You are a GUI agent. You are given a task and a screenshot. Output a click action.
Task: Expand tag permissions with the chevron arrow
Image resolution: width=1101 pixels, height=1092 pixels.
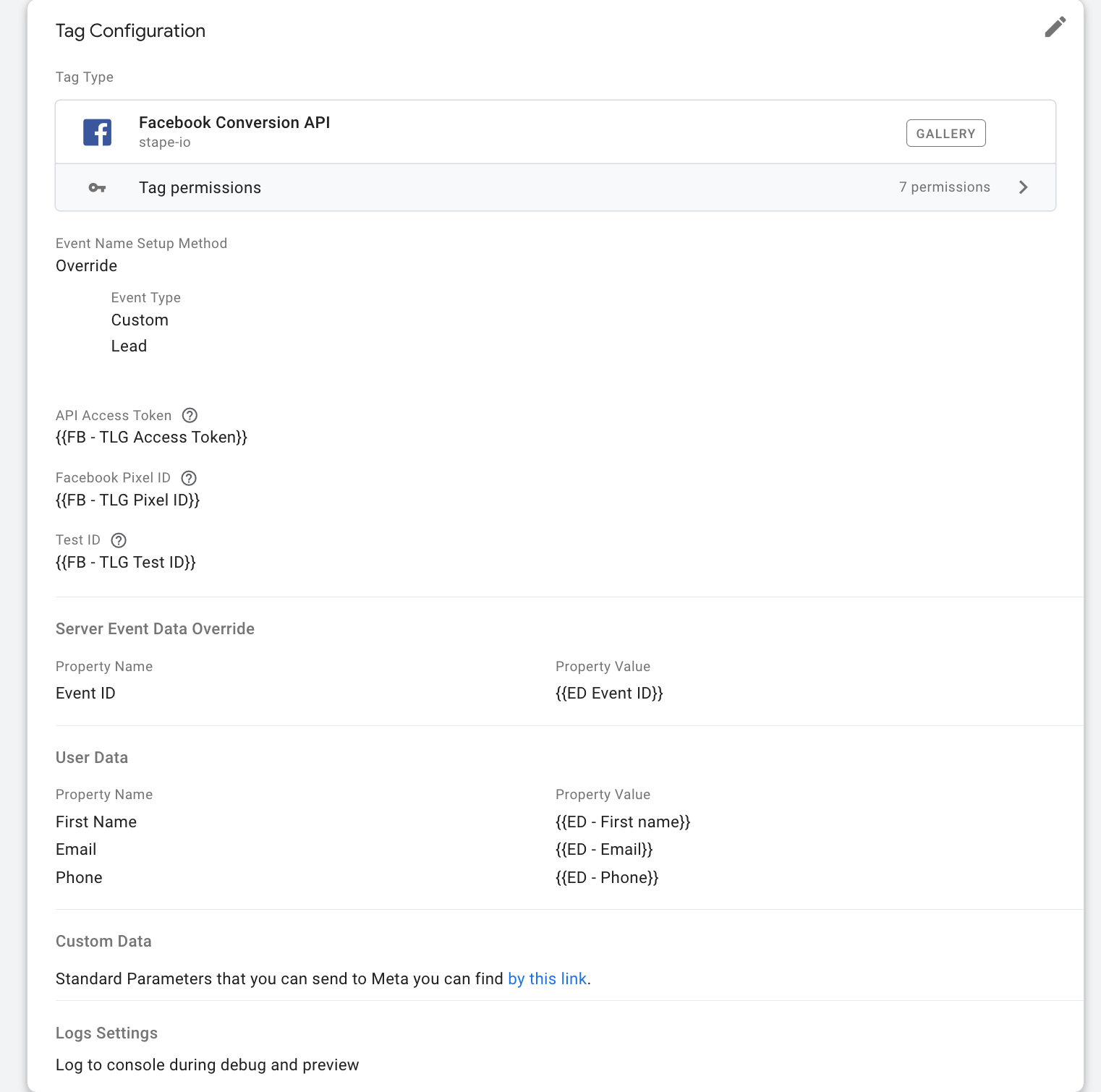[x=1023, y=187]
